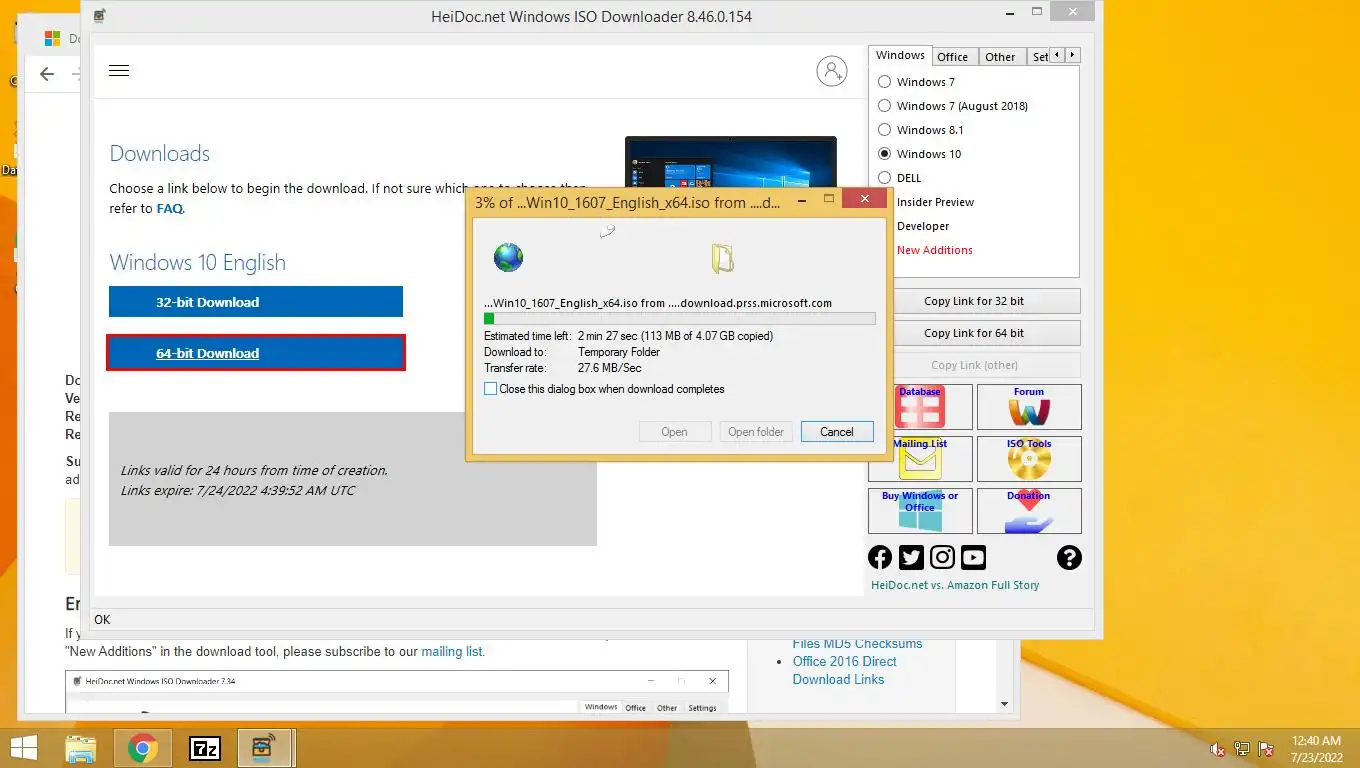Open the Database icon tile
Image resolution: width=1360 pixels, height=768 pixels.
click(x=920, y=407)
